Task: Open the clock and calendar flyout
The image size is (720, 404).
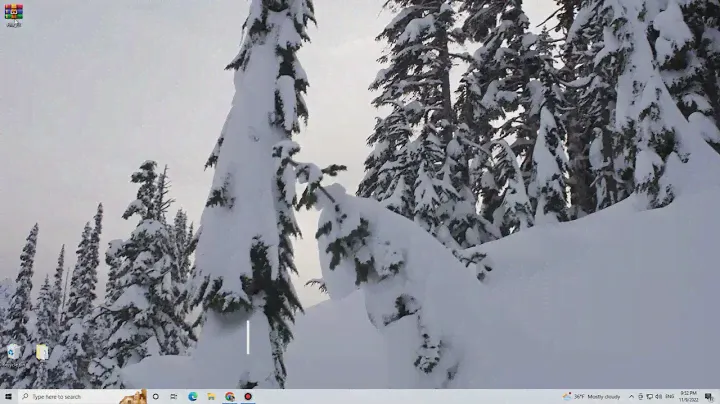Action: pyautogui.click(x=689, y=396)
